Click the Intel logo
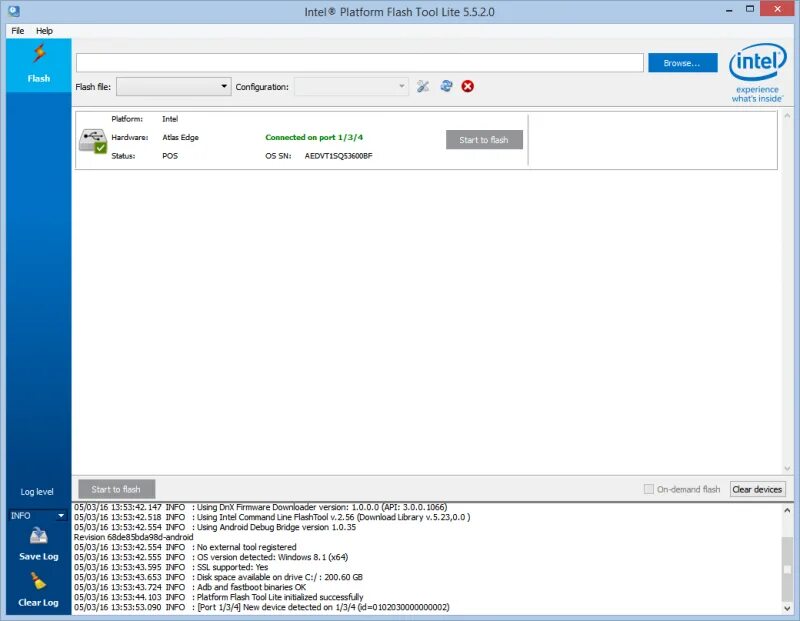This screenshot has width=800, height=621. [x=758, y=73]
